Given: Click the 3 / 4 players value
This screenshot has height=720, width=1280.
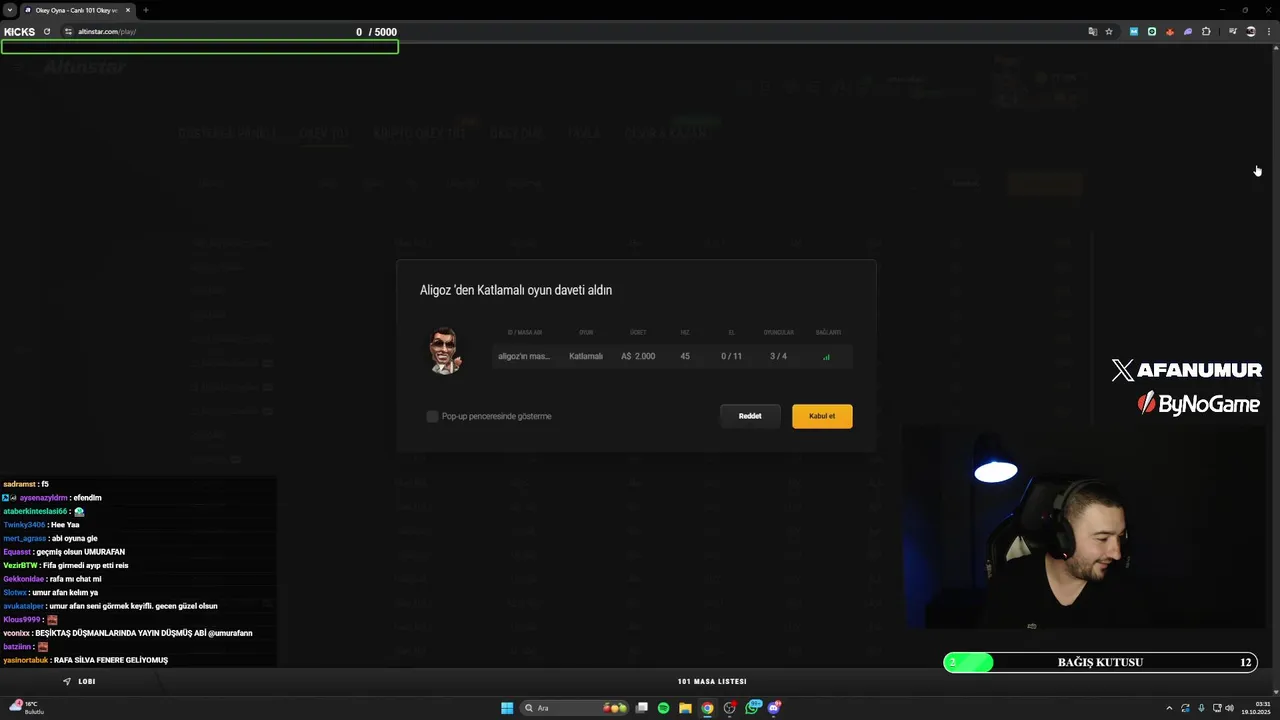Looking at the screenshot, I should pos(778,356).
